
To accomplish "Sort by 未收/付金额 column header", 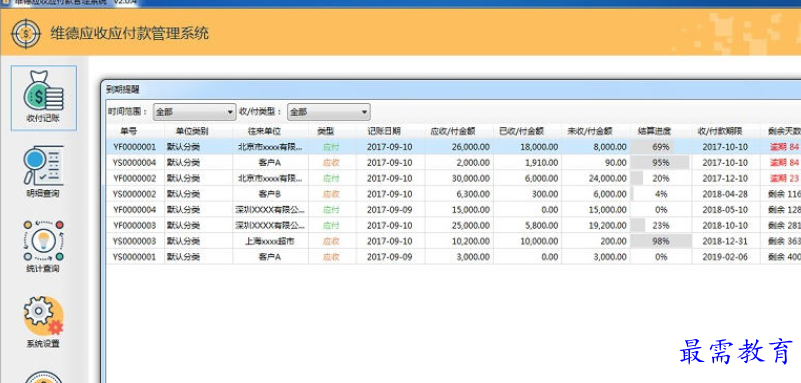I will pos(590,131).
